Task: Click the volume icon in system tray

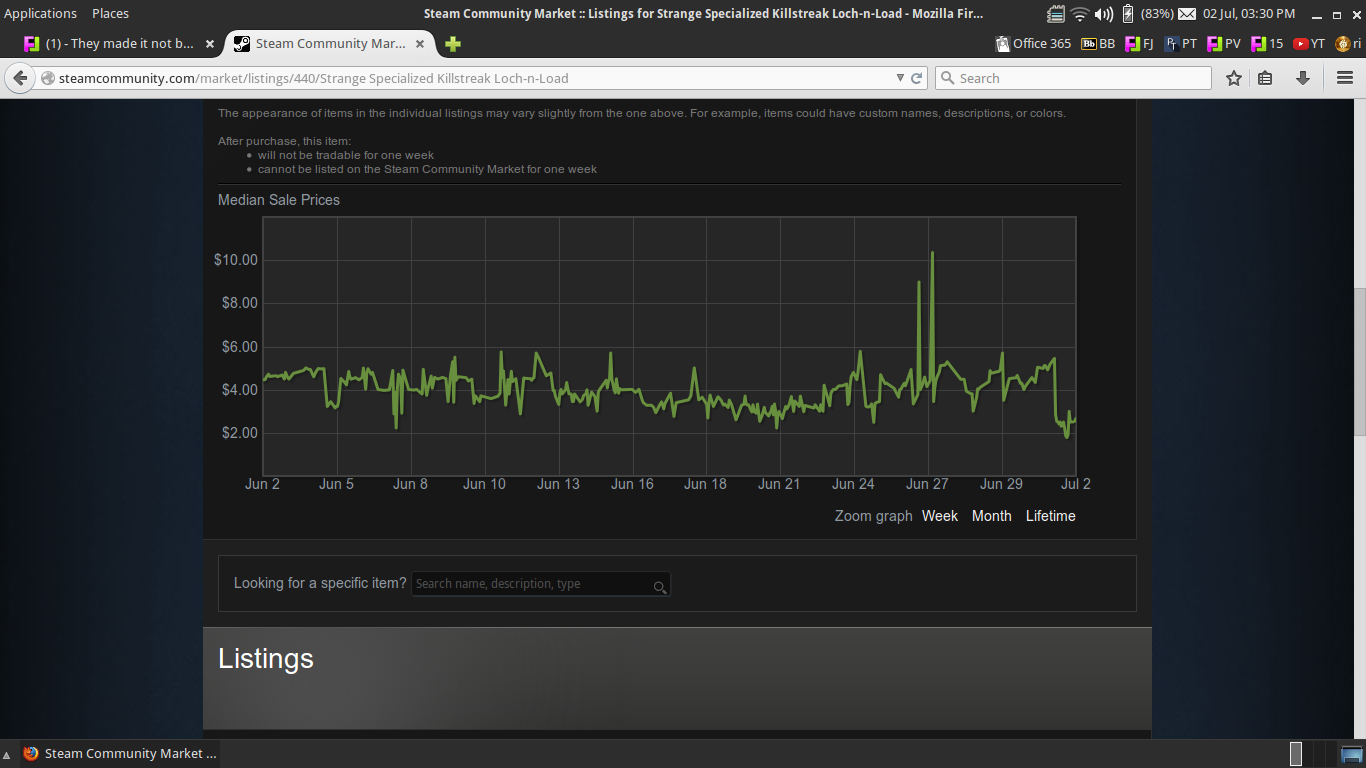Action: point(1104,13)
